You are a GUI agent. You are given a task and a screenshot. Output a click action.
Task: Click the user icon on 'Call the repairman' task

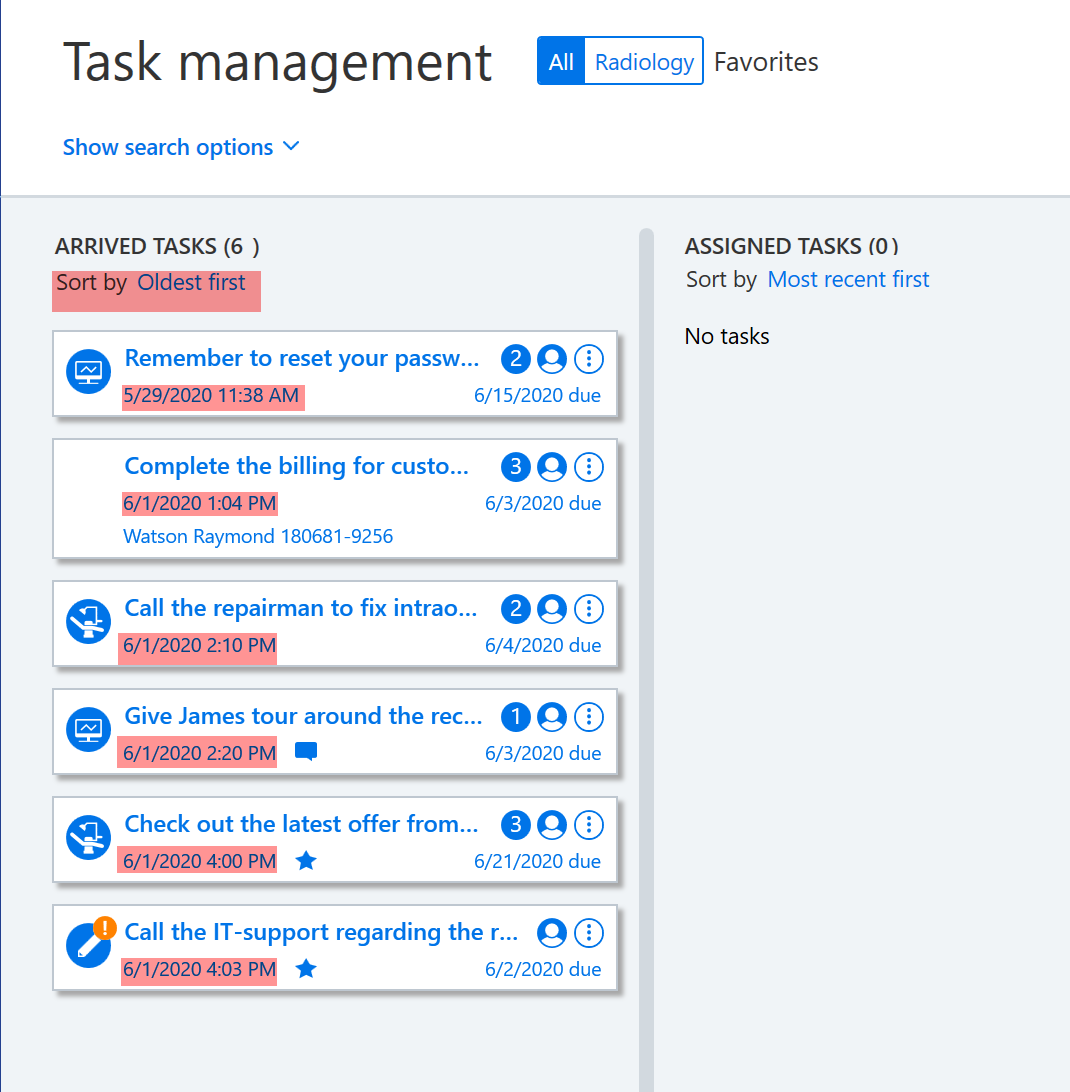pos(552,609)
